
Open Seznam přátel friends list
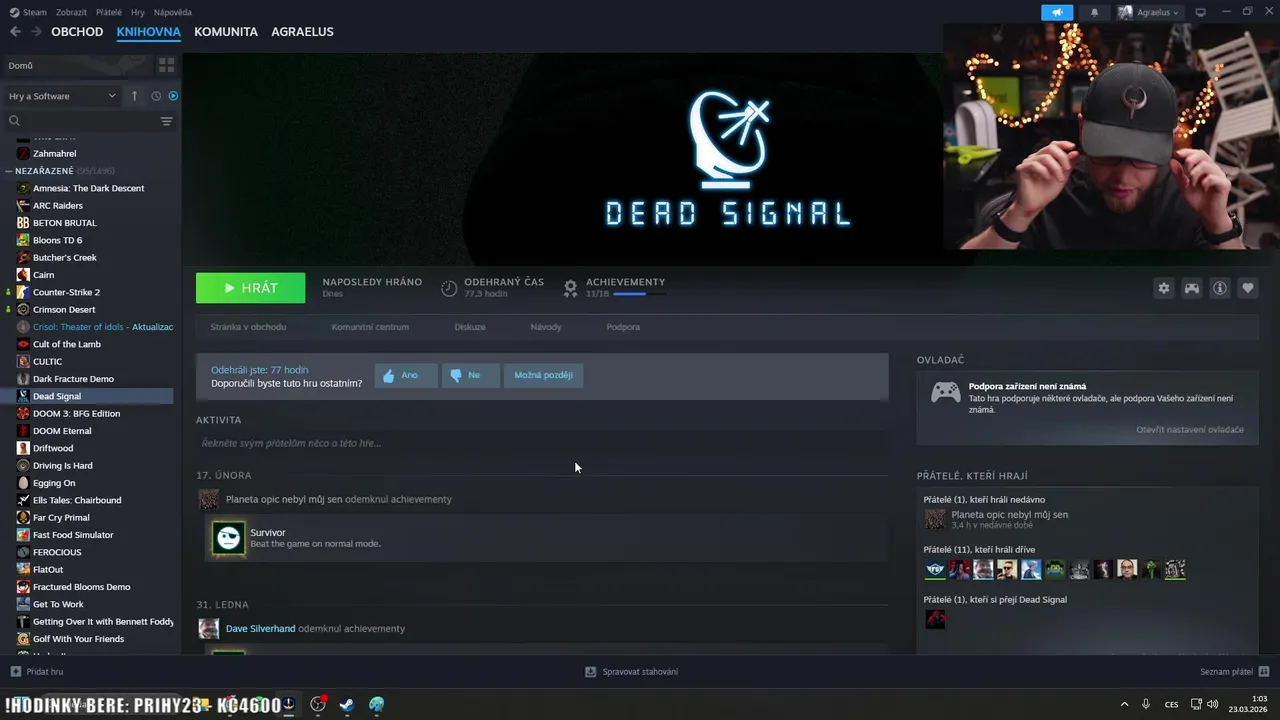(1235, 672)
